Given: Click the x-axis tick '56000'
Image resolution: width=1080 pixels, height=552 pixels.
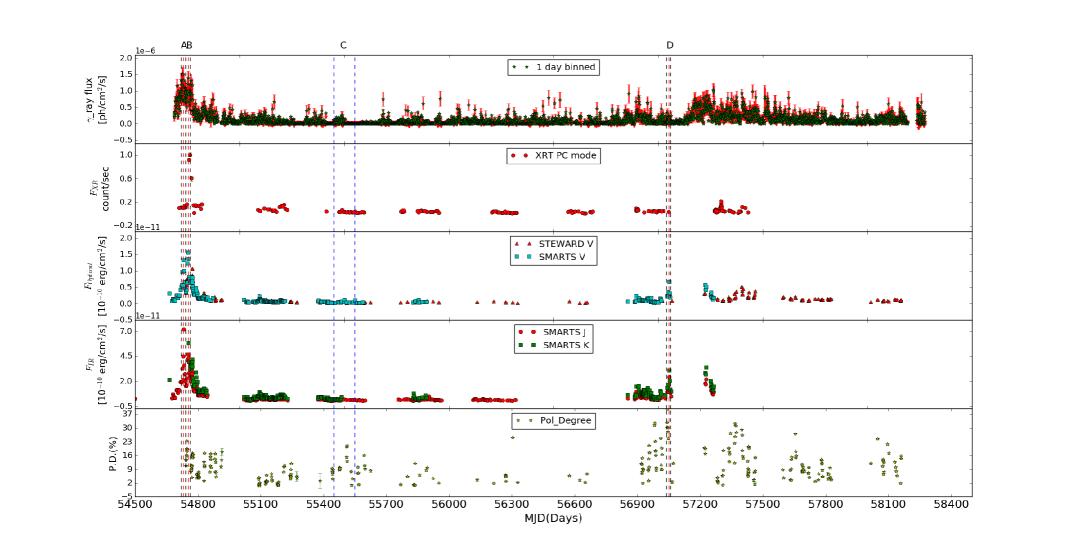Looking at the screenshot, I should coord(449,505).
